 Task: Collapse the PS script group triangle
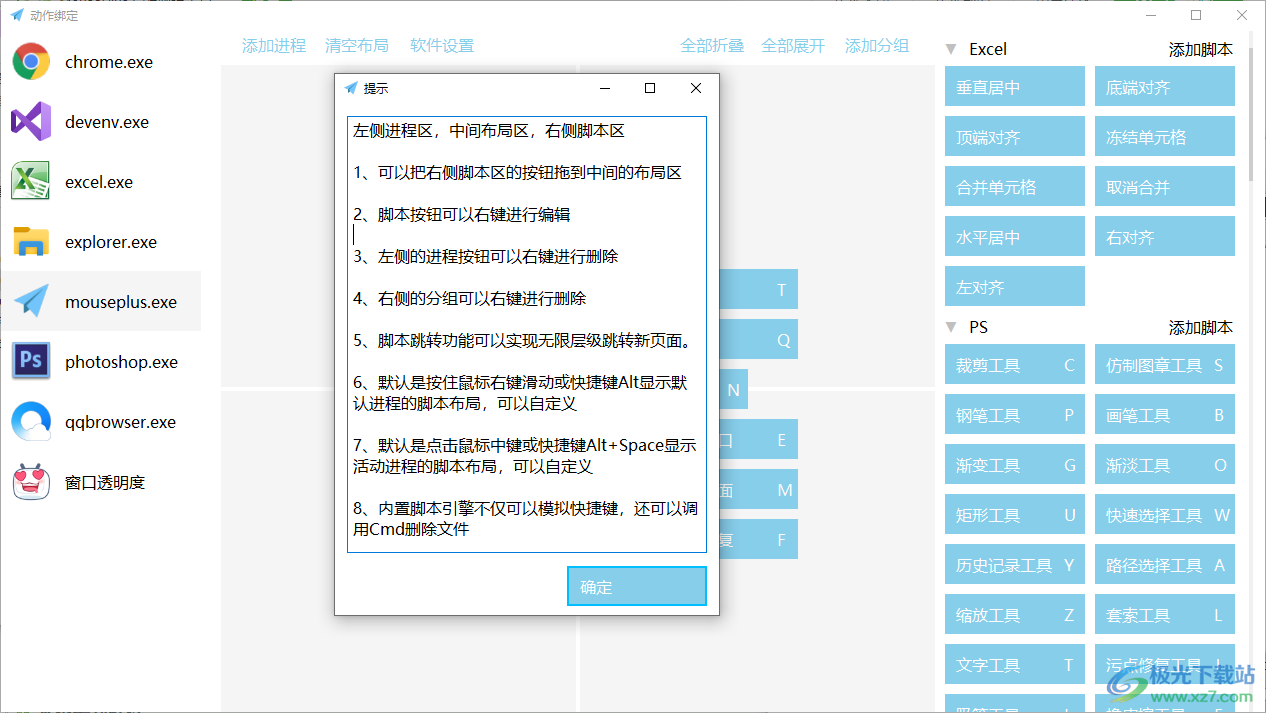(951, 327)
